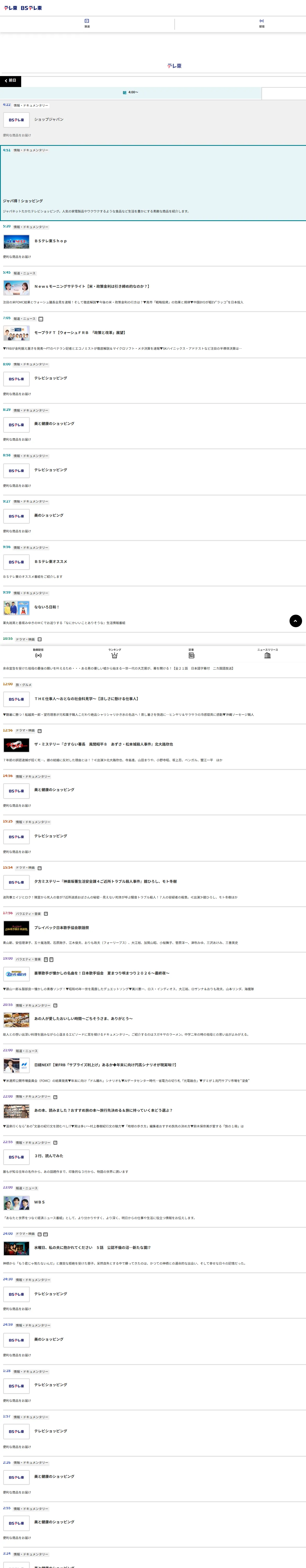Open BSテレ東Shop program thumbnail
Image resolution: width=306 pixels, height=1568 pixels.
16,242
